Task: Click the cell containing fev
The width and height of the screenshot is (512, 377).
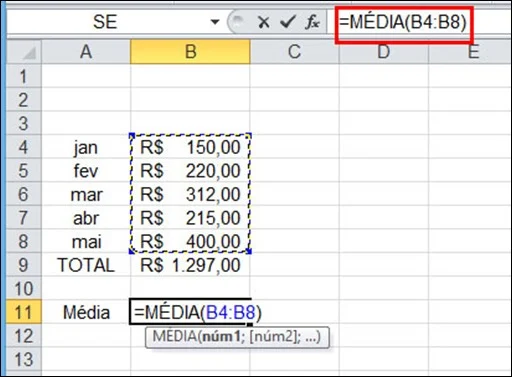Action: pyautogui.click(x=86, y=171)
